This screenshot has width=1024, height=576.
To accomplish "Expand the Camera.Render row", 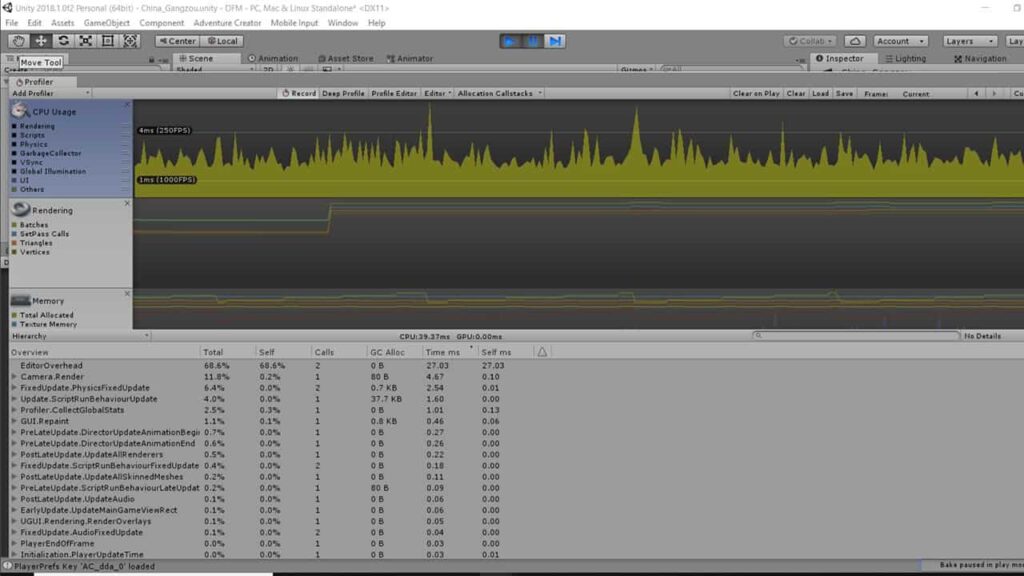I will pos(14,377).
